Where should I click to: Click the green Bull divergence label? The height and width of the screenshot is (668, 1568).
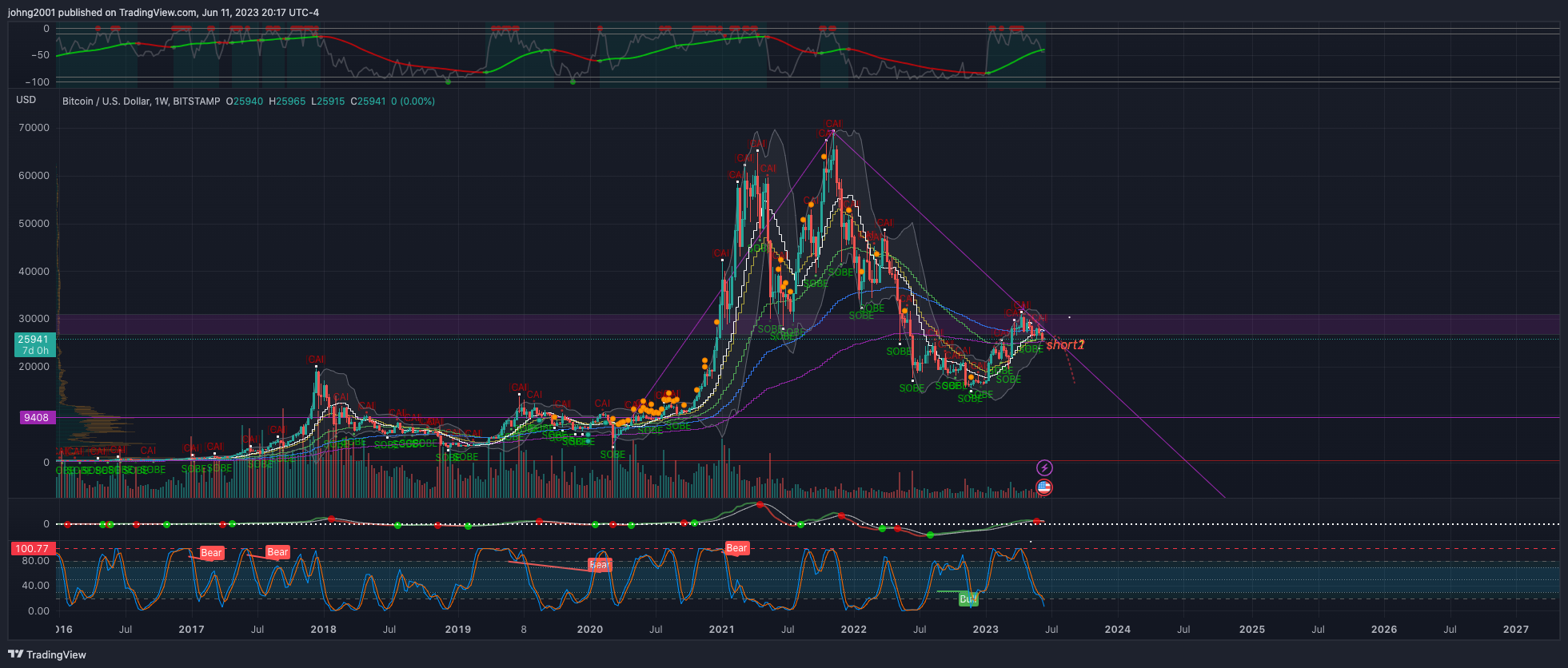[968, 598]
